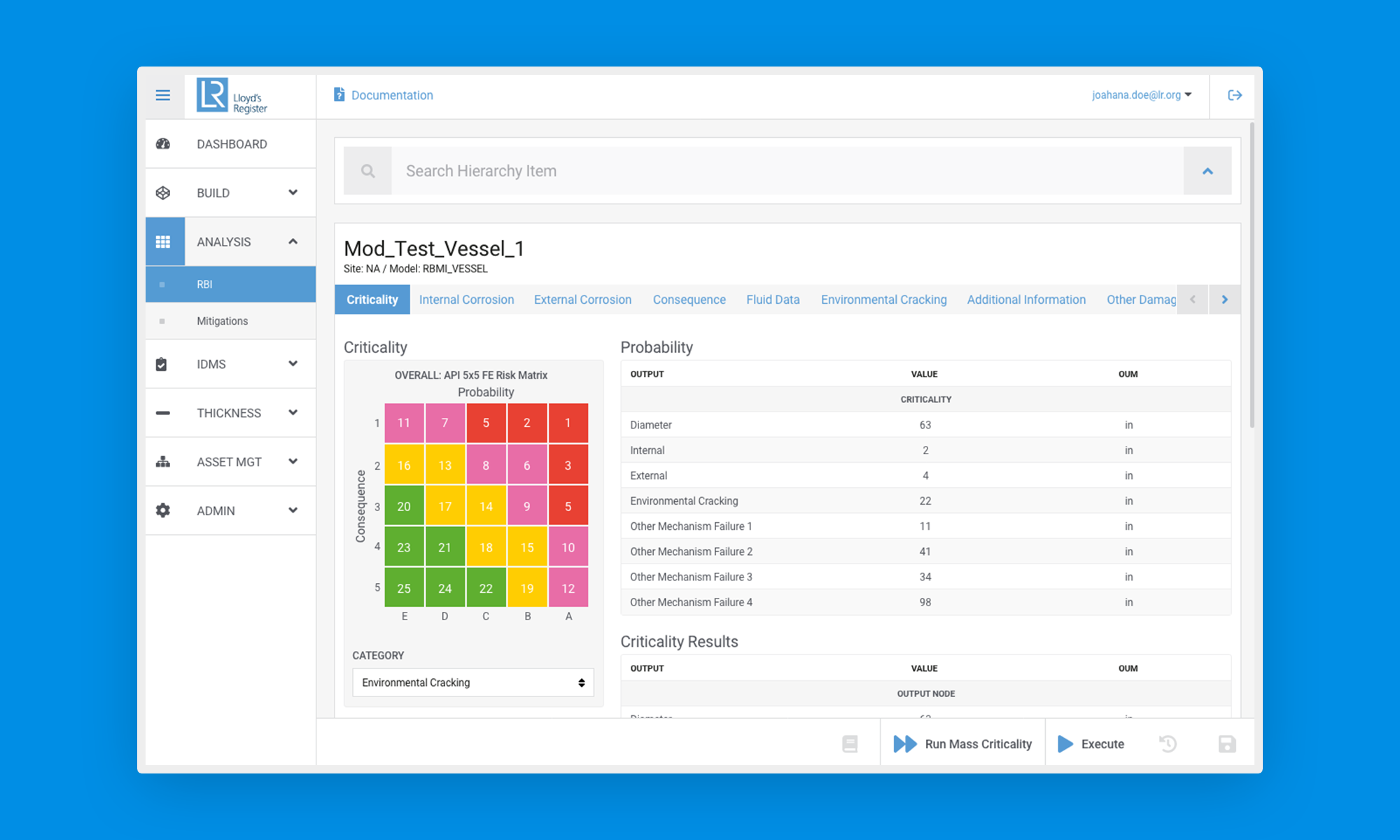Click the Analysis grid icon

coord(163,241)
